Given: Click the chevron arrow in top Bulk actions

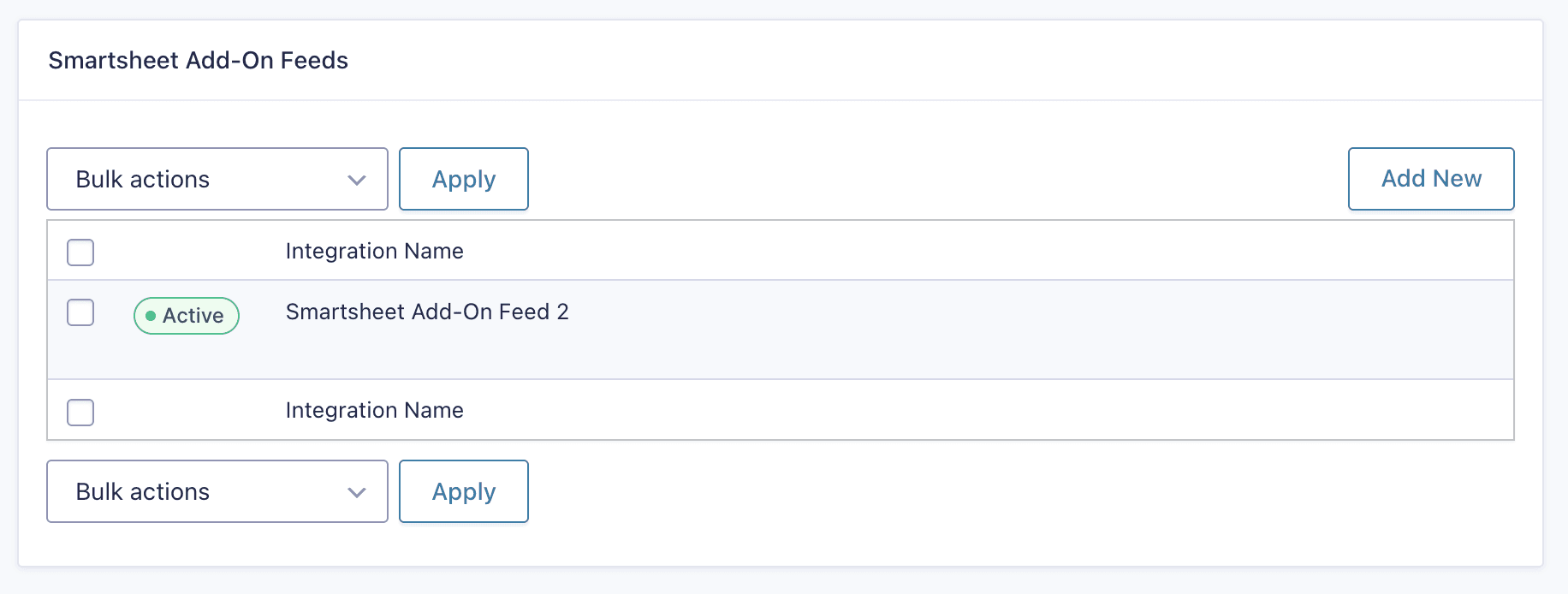Looking at the screenshot, I should point(357,180).
